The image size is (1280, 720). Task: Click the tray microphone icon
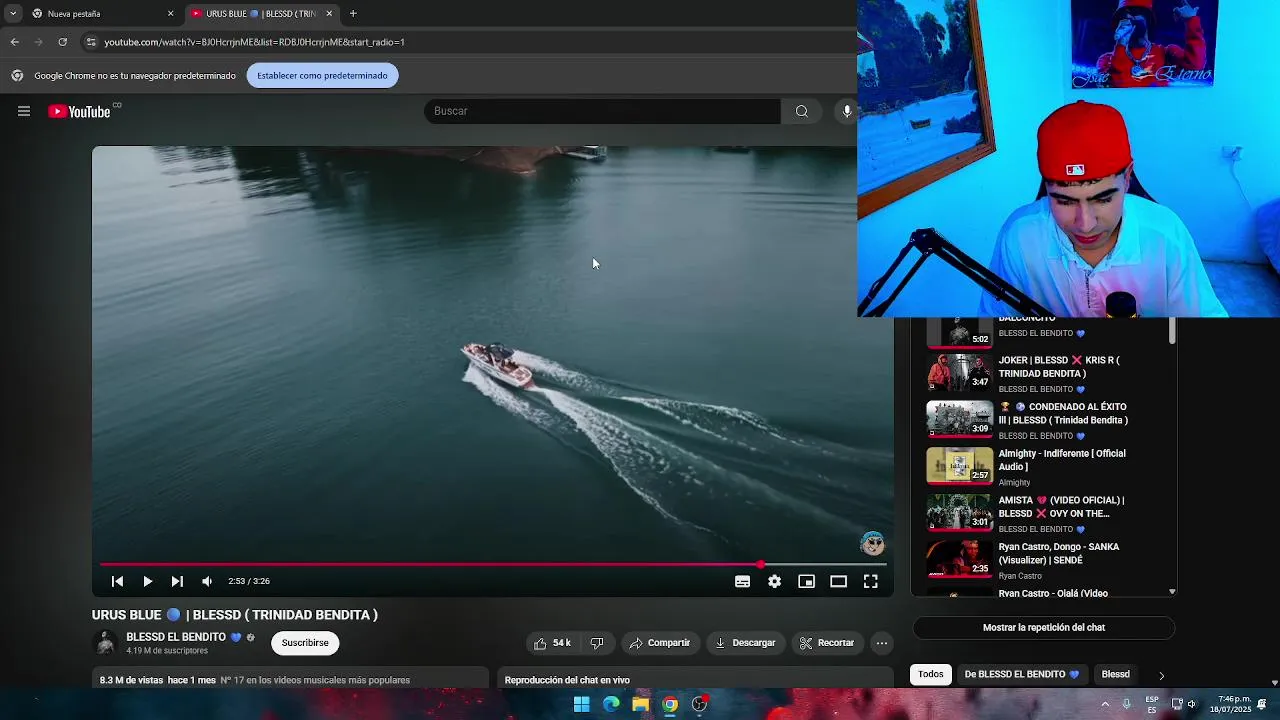(1127, 704)
